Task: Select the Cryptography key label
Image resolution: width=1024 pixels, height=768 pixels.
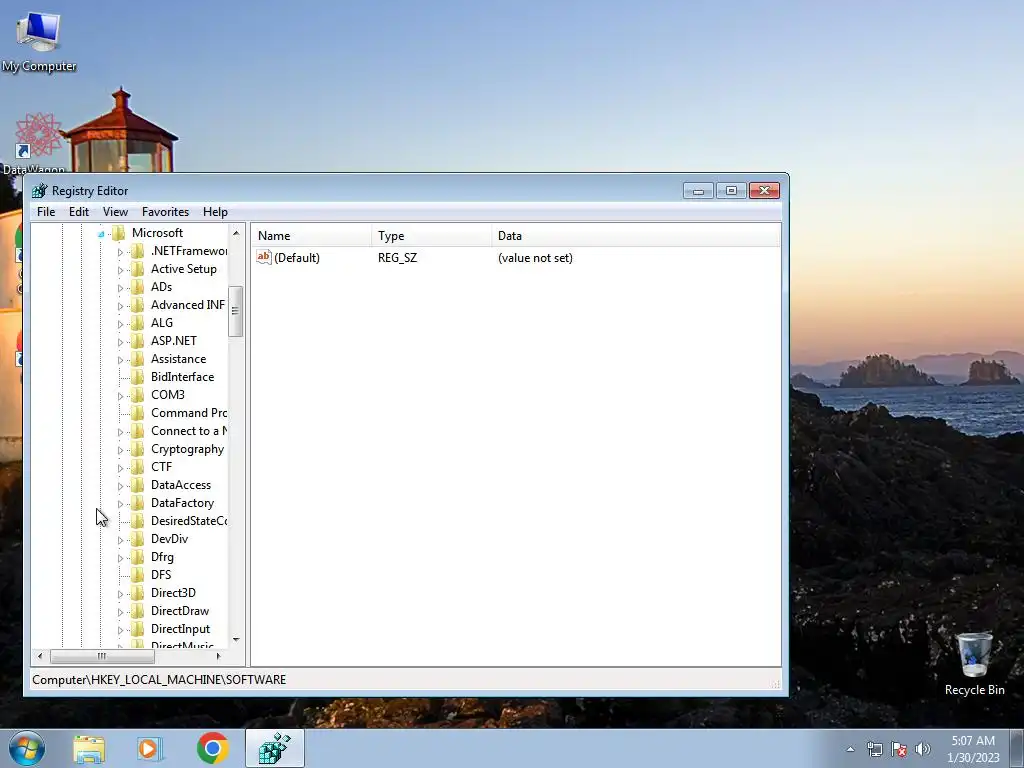Action: (x=187, y=449)
